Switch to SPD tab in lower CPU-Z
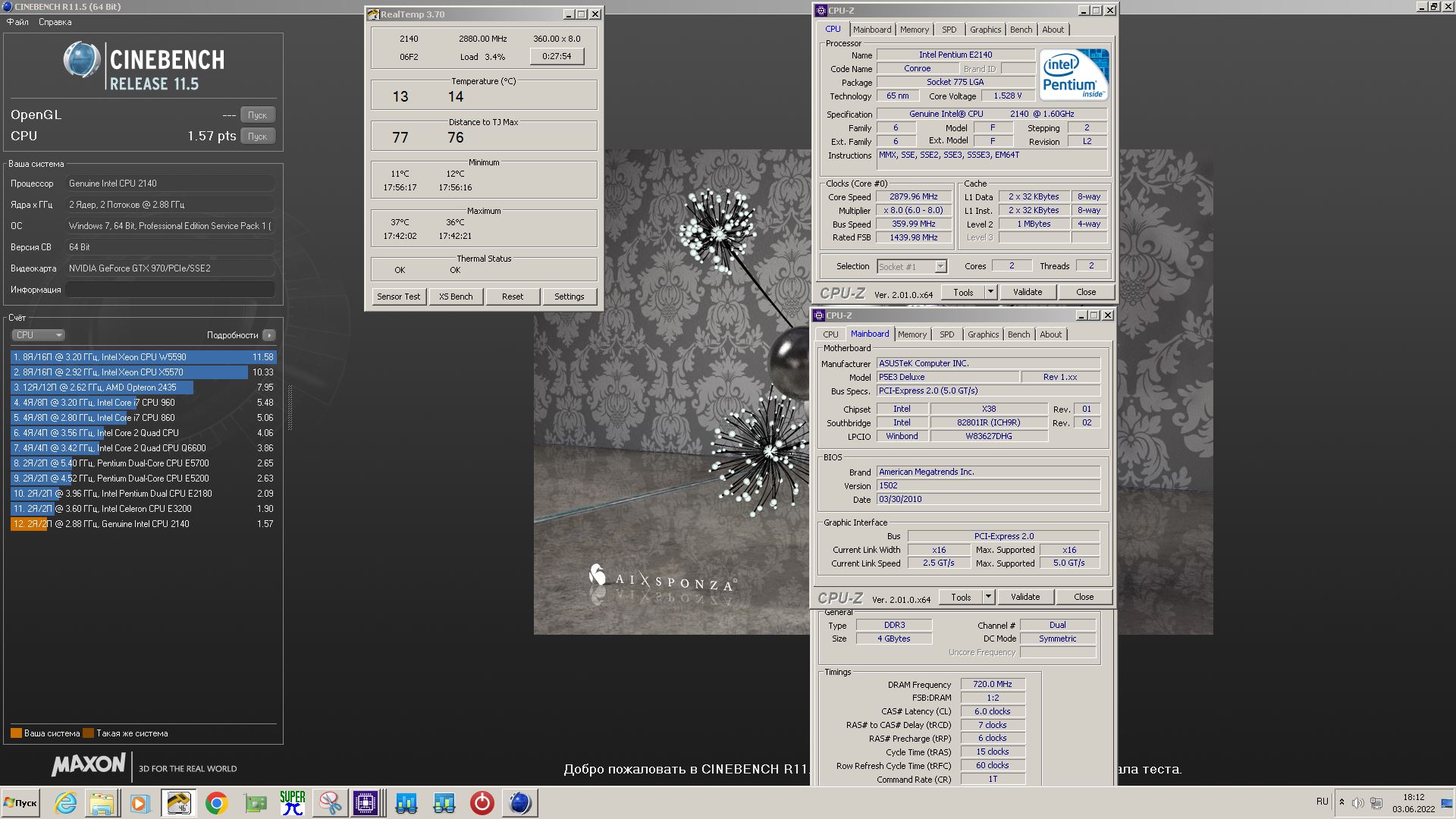This screenshot has width=1456, height=819. tap(947, 334)
